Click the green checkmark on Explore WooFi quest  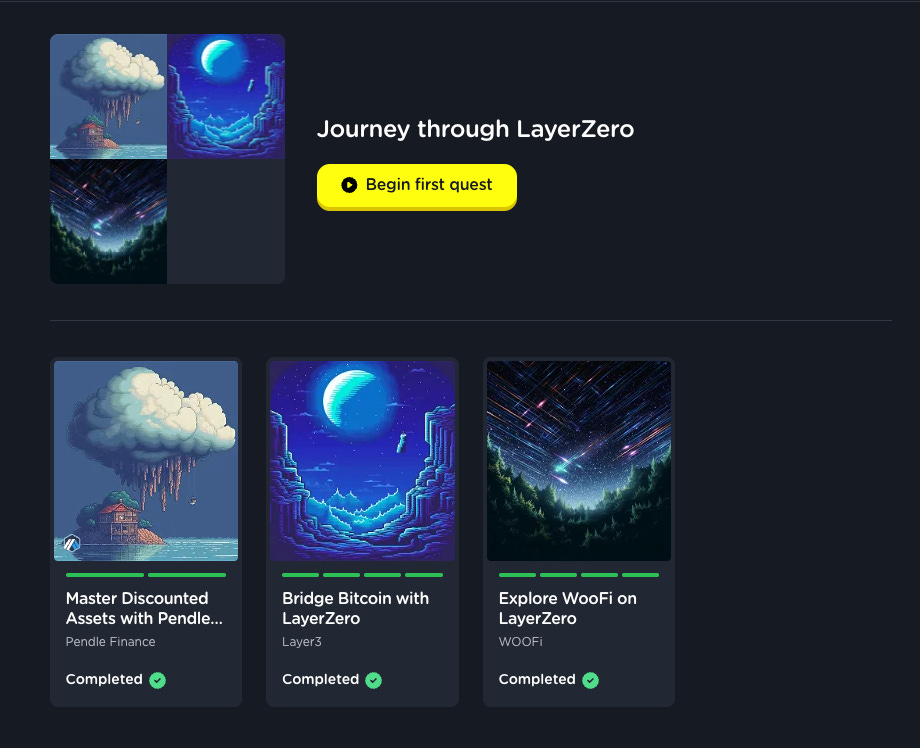(x=590, y=680)
